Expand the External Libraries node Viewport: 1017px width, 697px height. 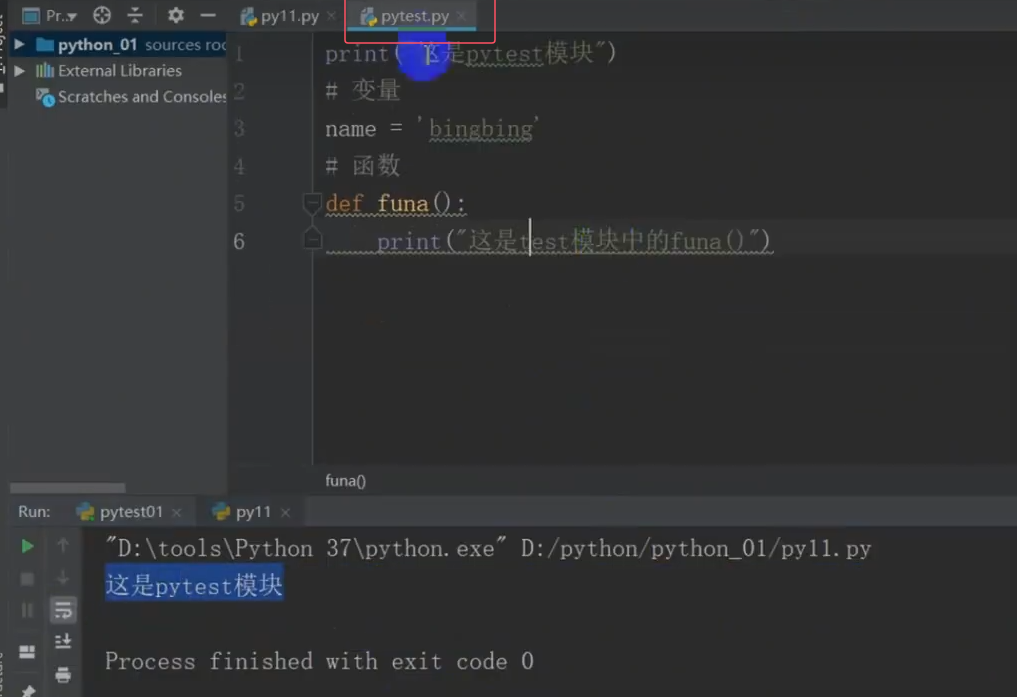point(20,70)
